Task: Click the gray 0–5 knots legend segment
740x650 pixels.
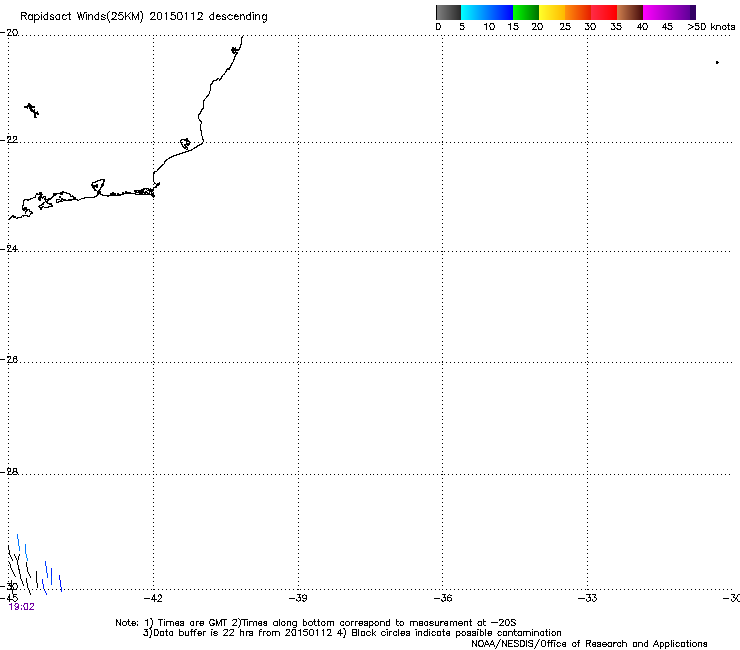Action: tap(448, 12)
